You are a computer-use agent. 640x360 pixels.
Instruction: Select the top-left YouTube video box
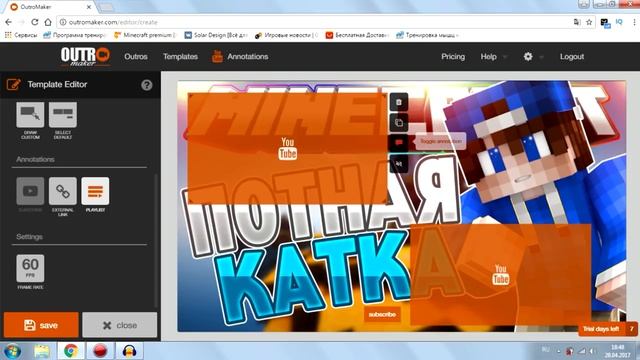click(x=287, y=149)
